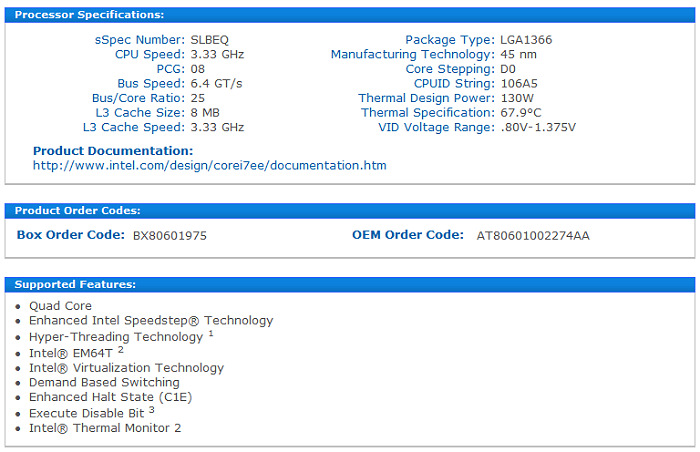The height and width of the screenshot is (452, 700).
Task: Click the Thermal Design Power value 130W
Action: pyautogui.click(x=516, y=98)
